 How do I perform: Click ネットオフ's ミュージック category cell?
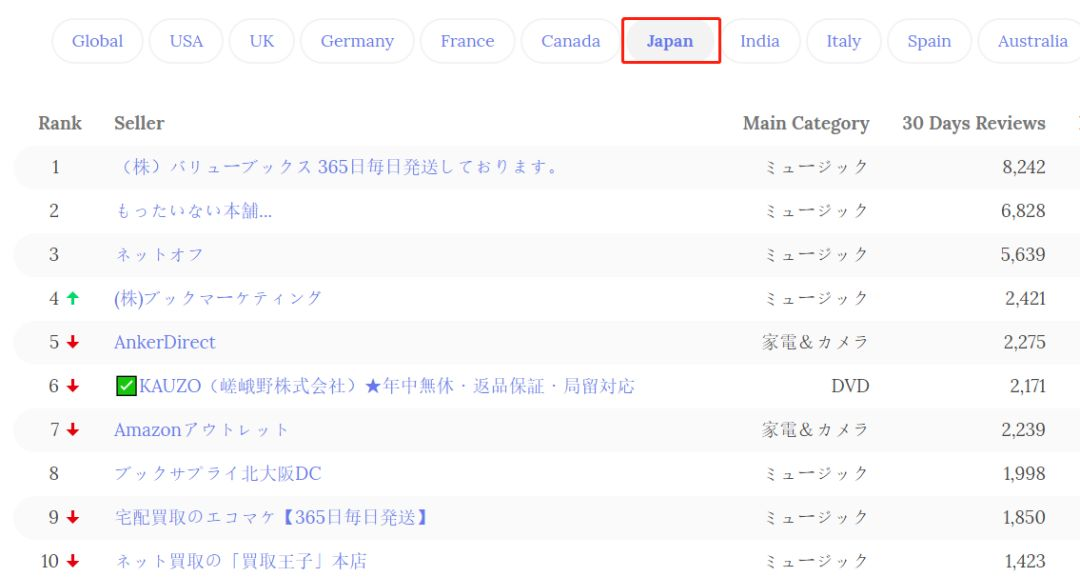pos(817,255)
